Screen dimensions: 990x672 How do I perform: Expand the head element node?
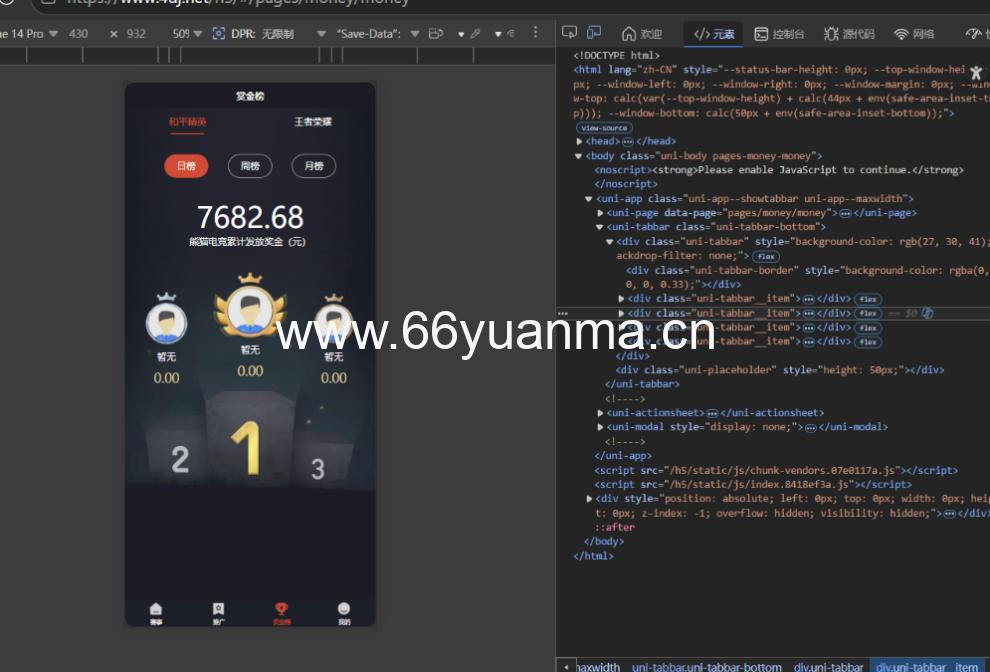(579, 141)
